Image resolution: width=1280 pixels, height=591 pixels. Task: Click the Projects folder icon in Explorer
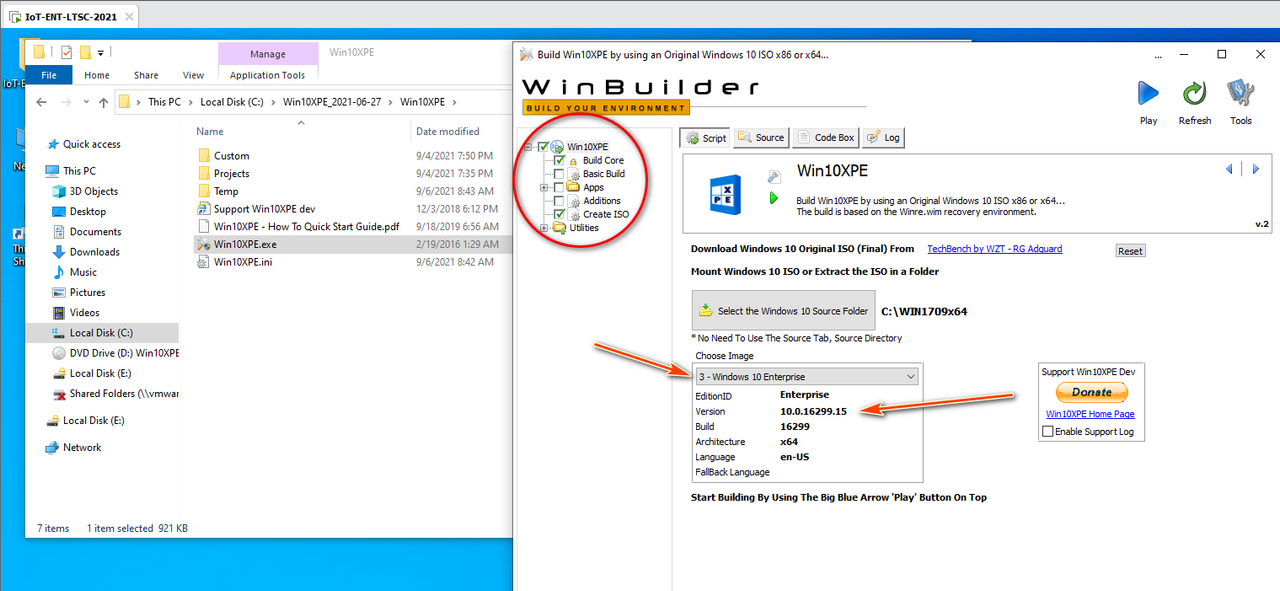[x=204, y=173]
